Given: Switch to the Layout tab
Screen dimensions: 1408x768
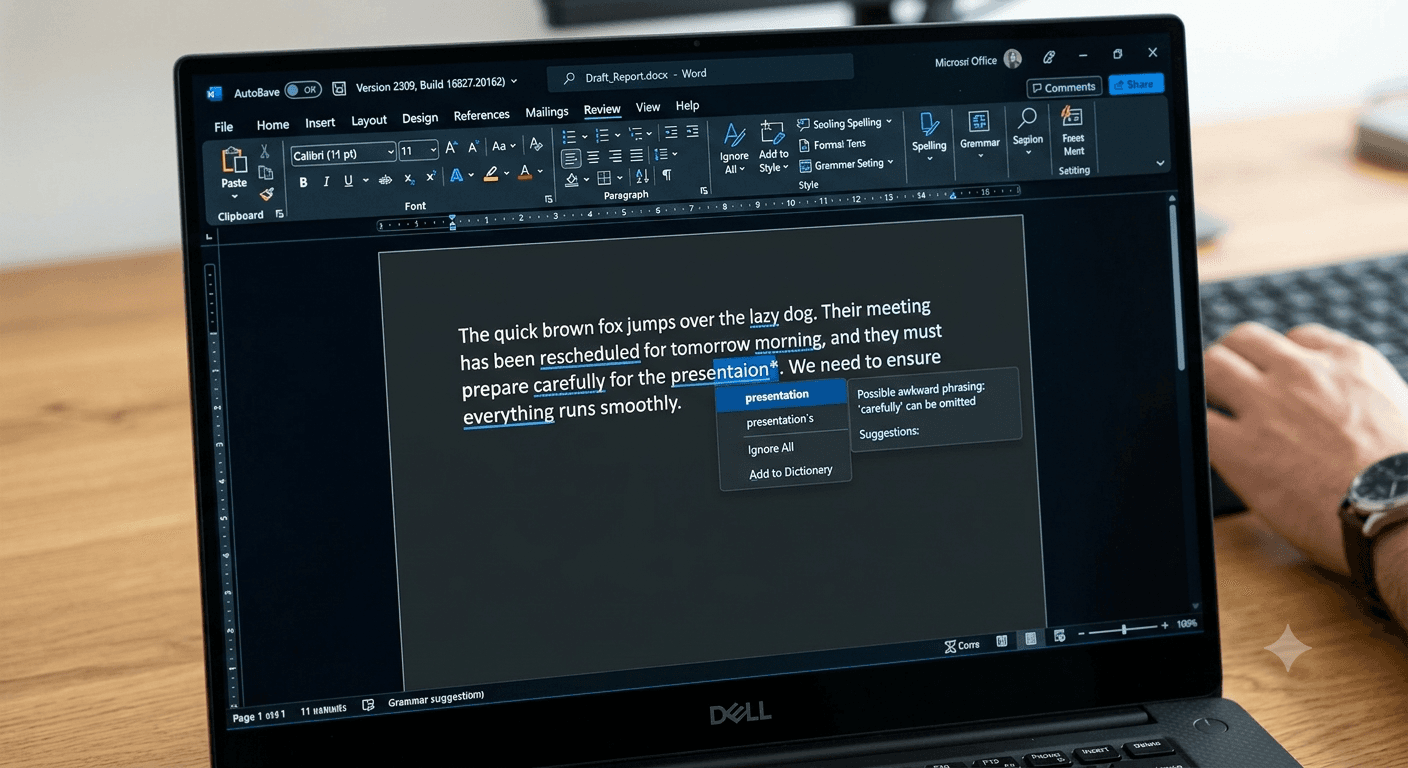Looking at the screenshot, I should [x=369, y=121].
